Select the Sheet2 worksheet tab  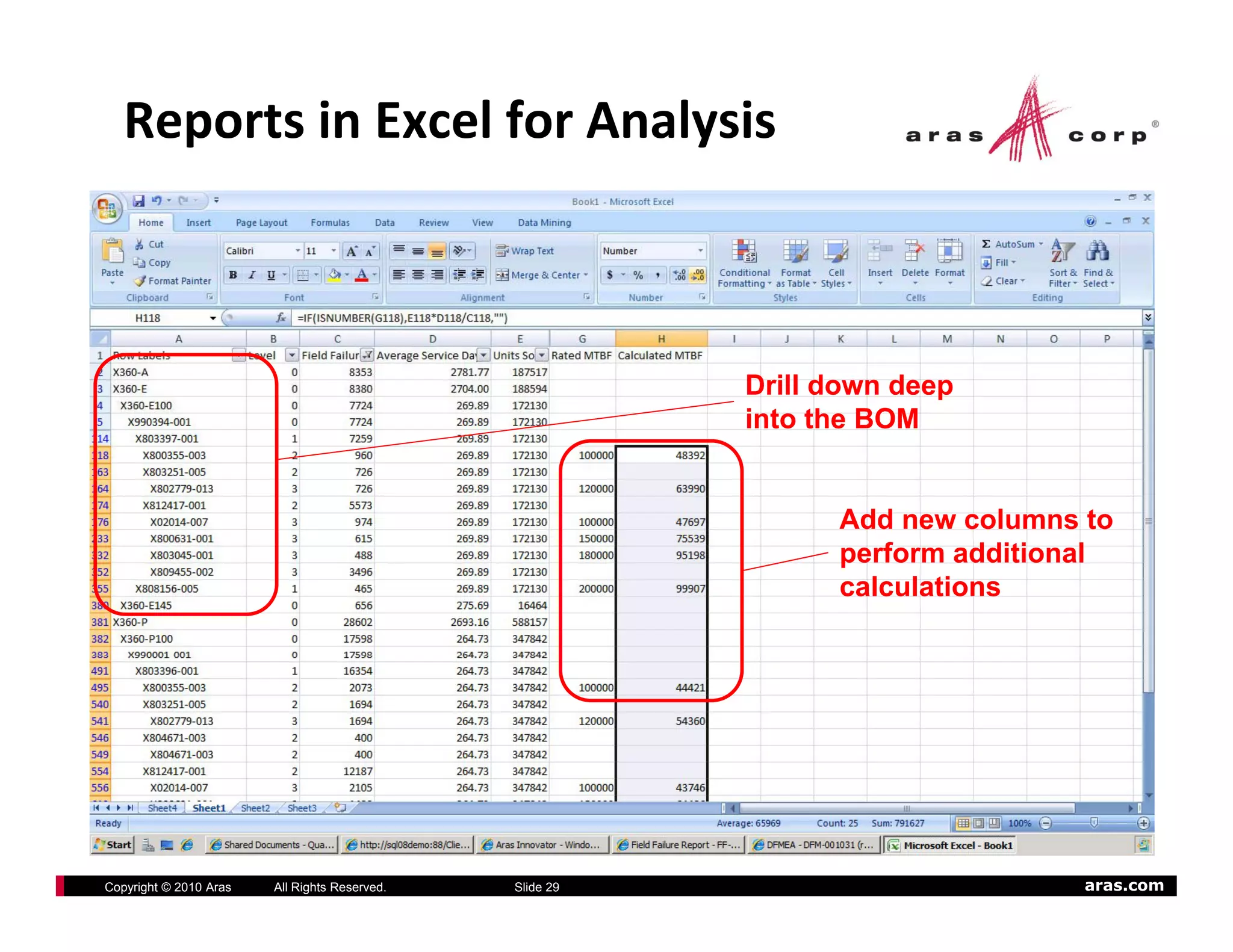click(x=255, y=808)
